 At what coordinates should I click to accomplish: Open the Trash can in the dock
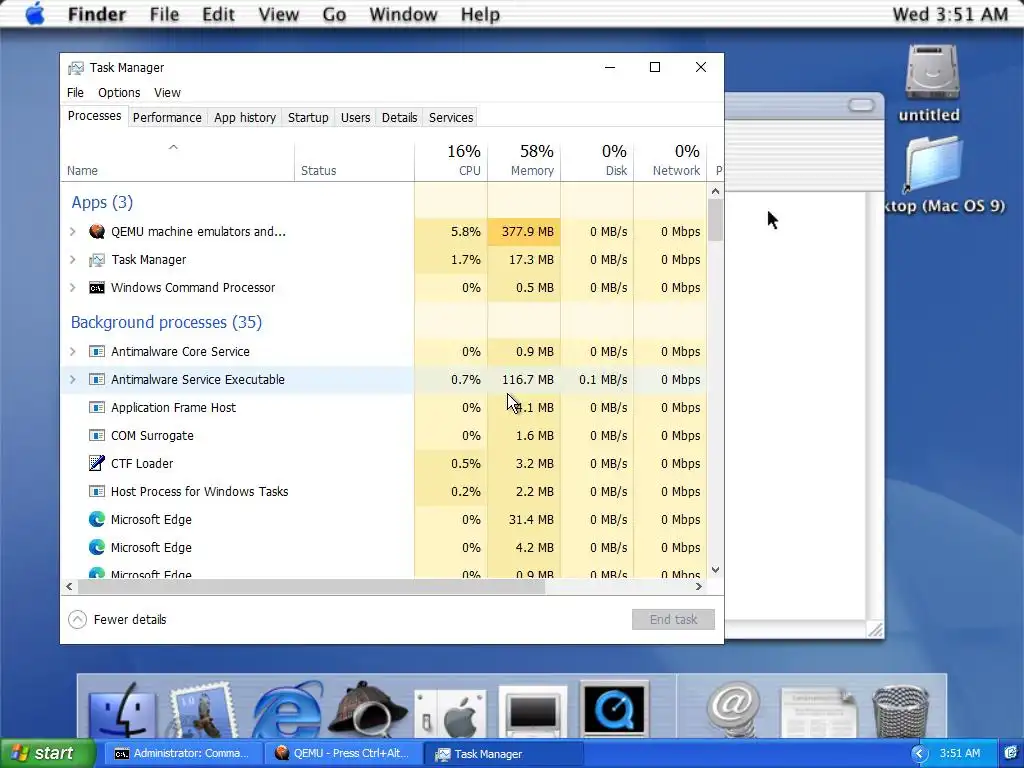point(901,712)
